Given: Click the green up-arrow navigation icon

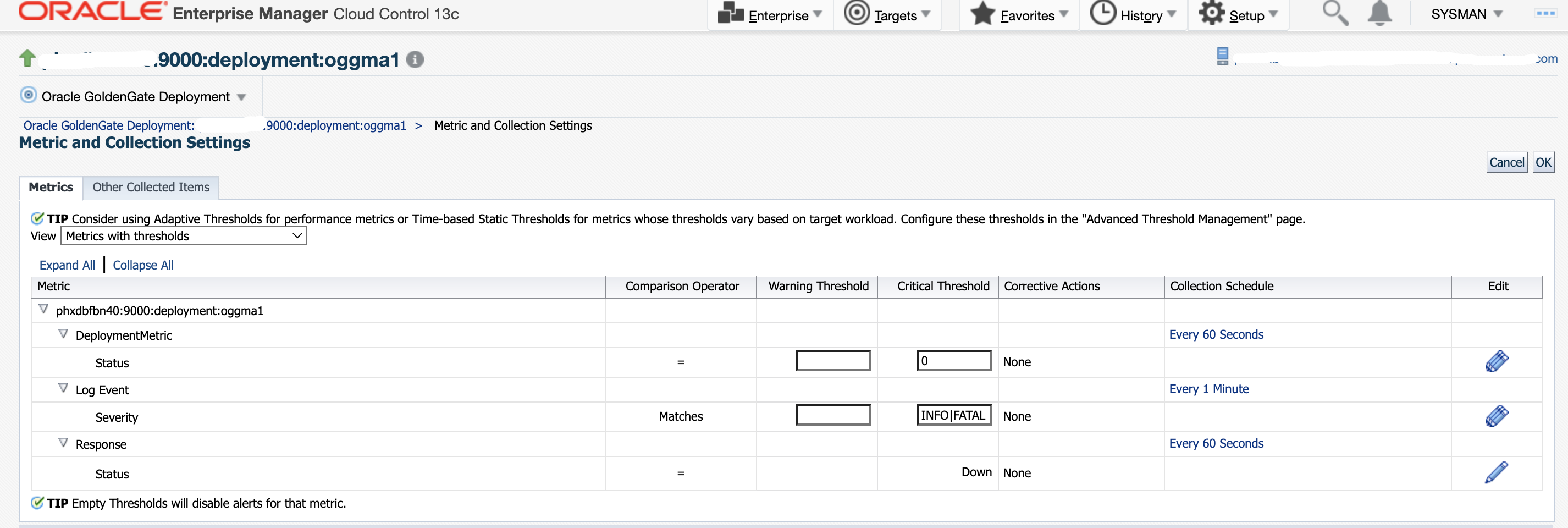Looking at the screenshot, I should (x=27, y=58).
